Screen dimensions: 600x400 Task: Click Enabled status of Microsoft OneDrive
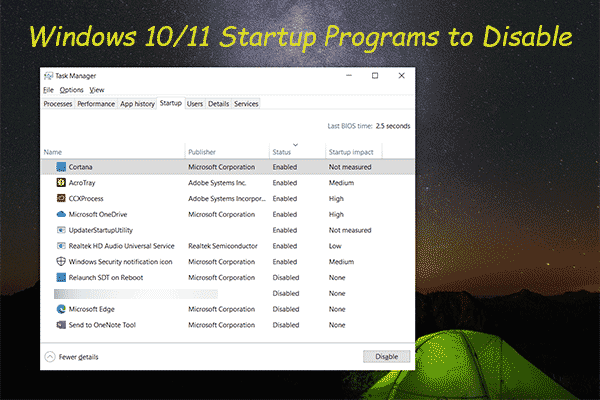285,214
